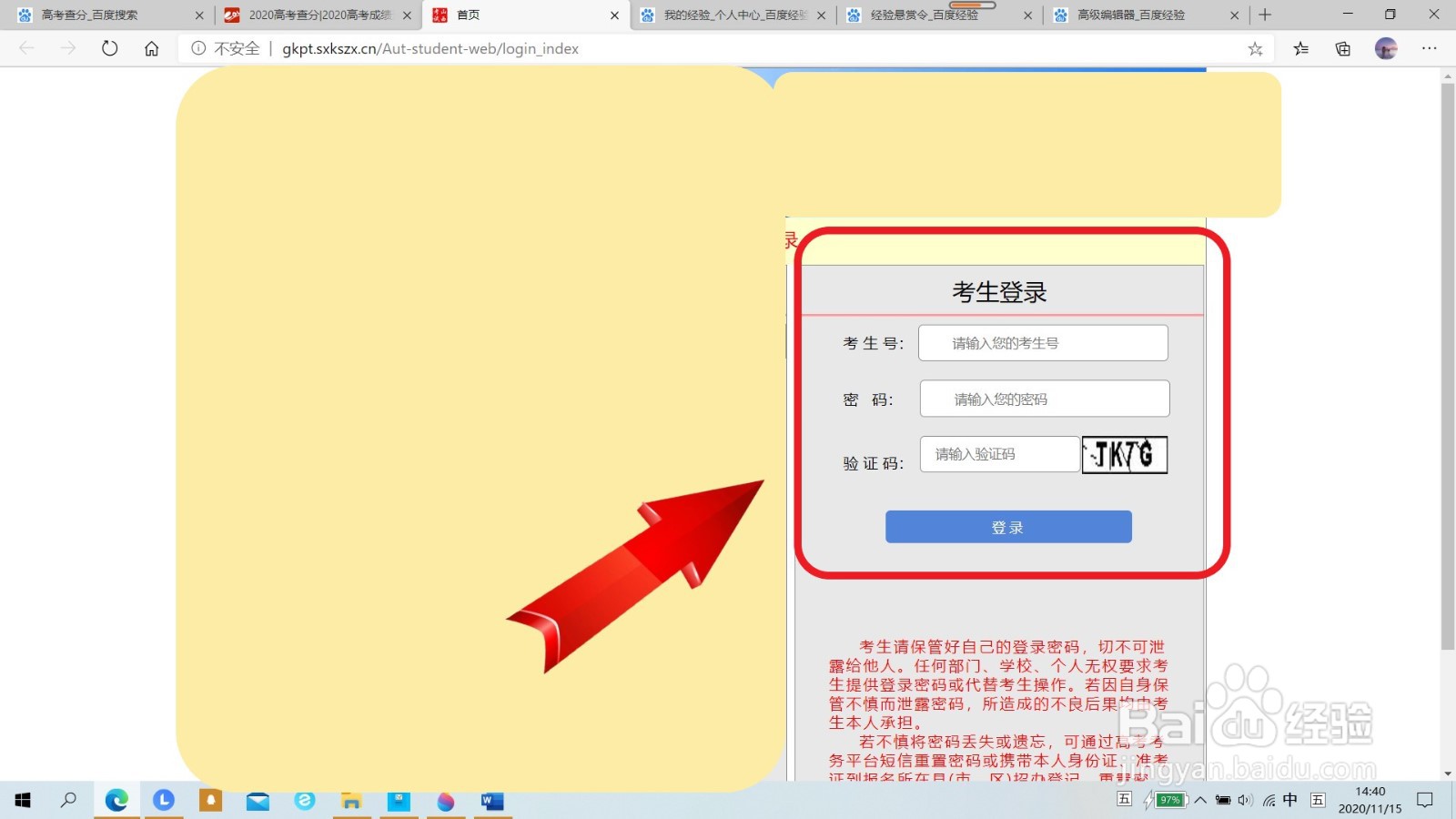Focus the 考生号 input field
The width and height of the screenshot is (1456, 819).
coord(1043,343)
